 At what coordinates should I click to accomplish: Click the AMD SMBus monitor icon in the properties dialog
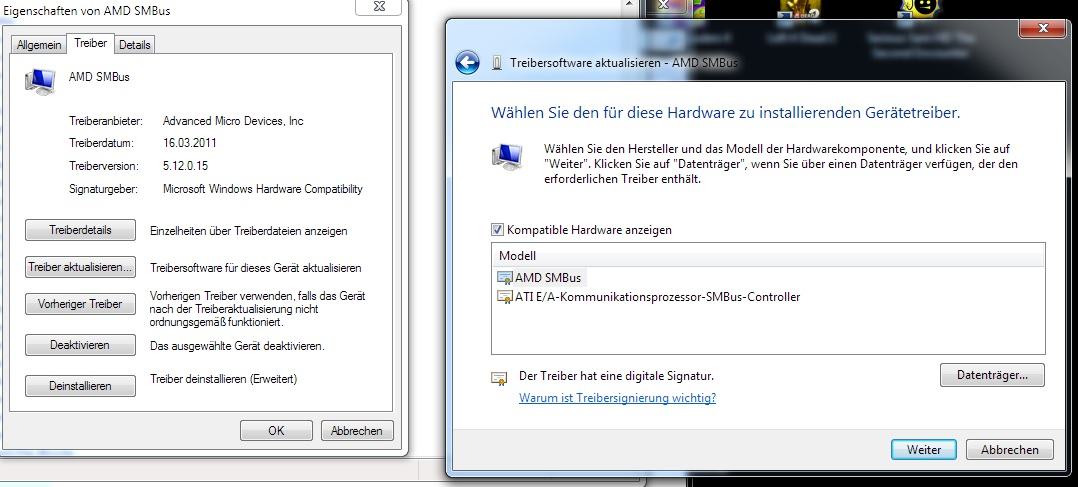[40, 81]
